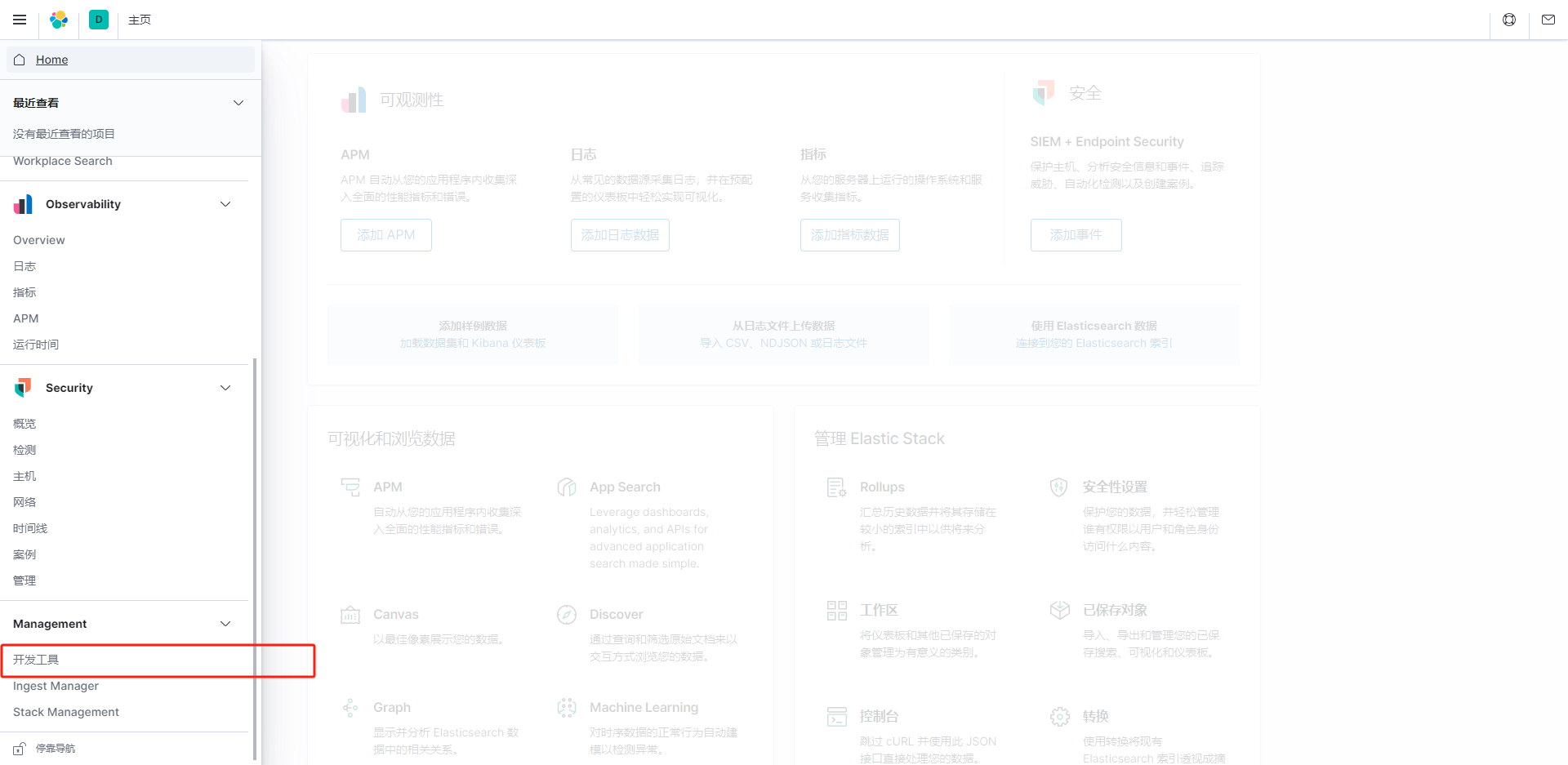Collapse the Observability nav group
The height and width of the screenshot is (765, 1568).
(225, 204)
